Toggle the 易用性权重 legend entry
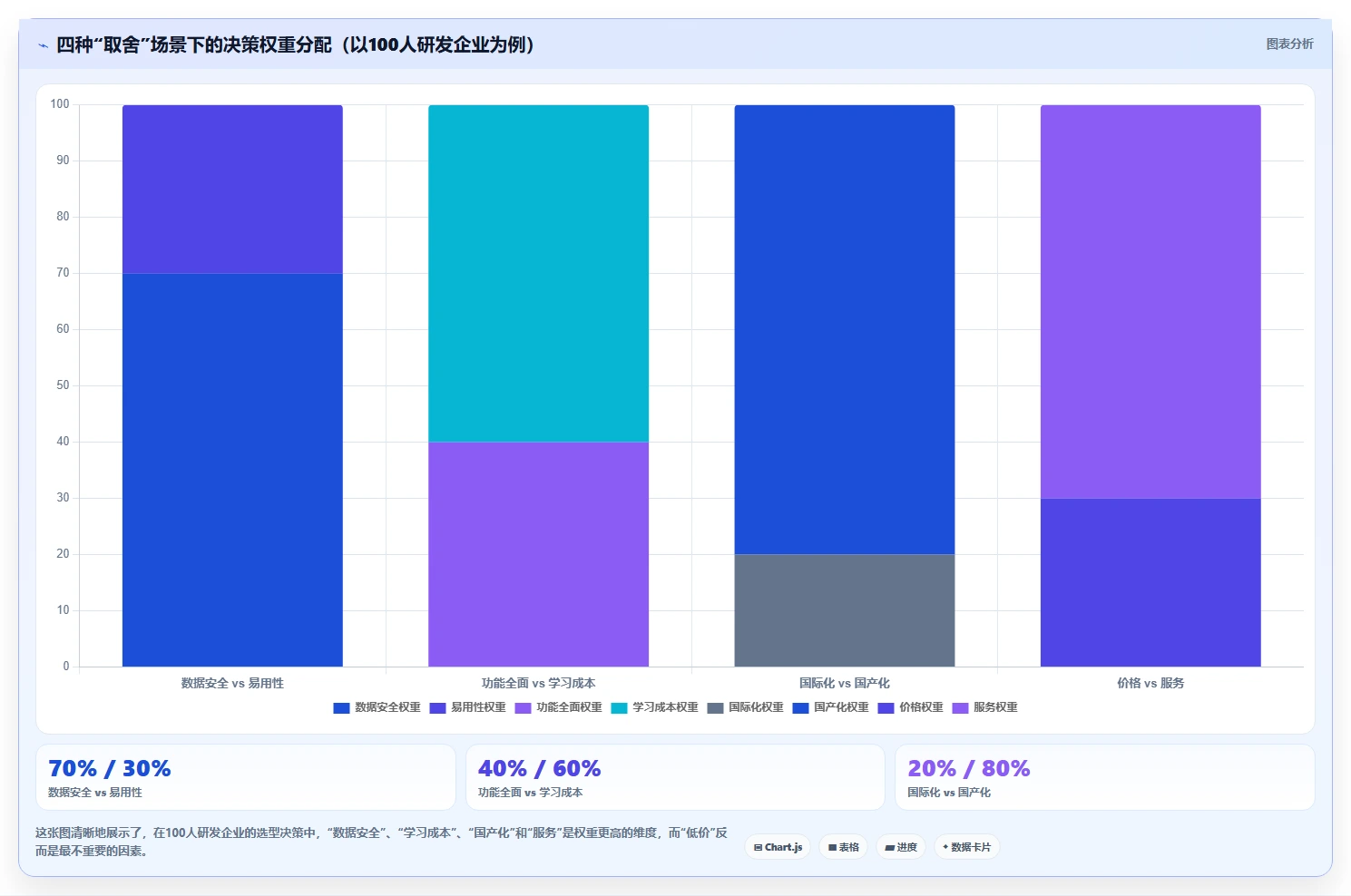The width and height of the screenshot is (1351, 896). pos(467,707)
